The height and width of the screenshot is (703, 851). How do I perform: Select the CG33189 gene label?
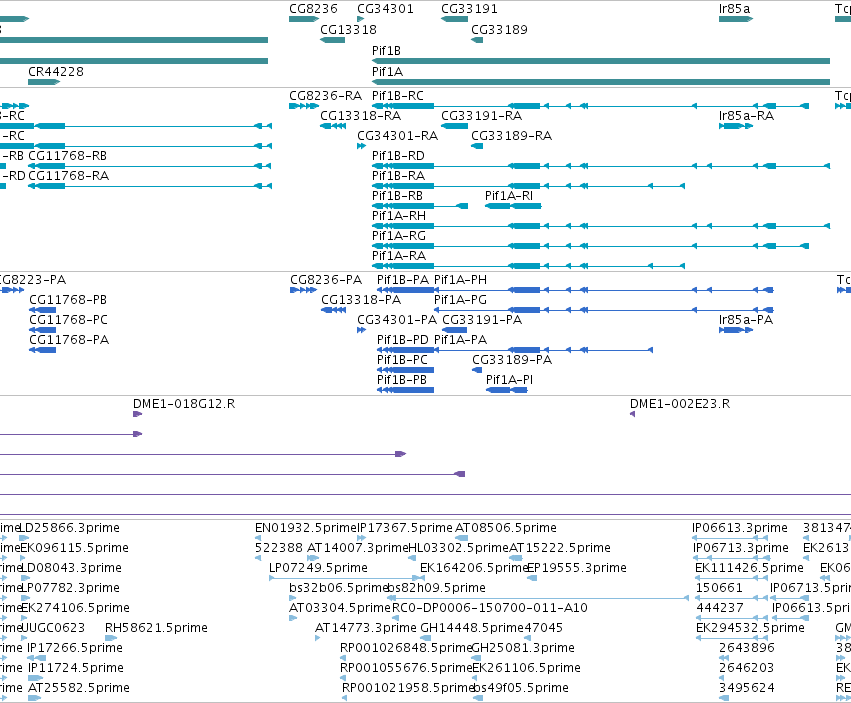pyautogui.click(x=499, y=29)
